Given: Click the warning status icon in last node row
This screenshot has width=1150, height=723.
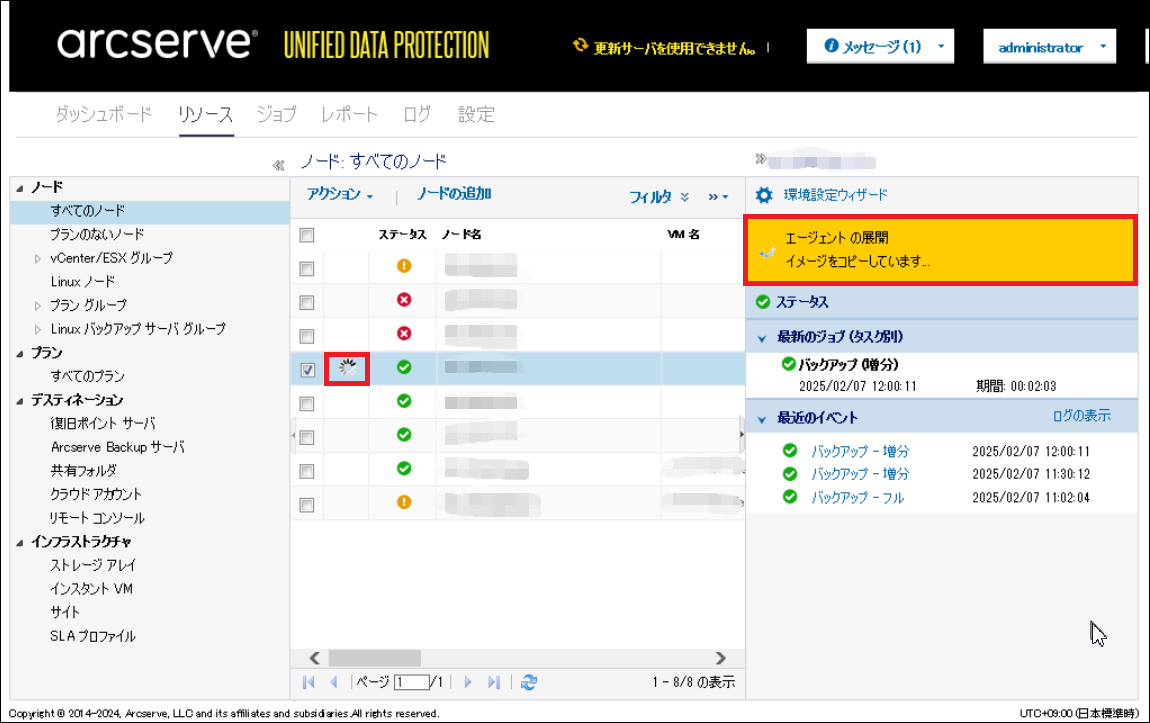Looking at the screenshot, I should point(404,502).
